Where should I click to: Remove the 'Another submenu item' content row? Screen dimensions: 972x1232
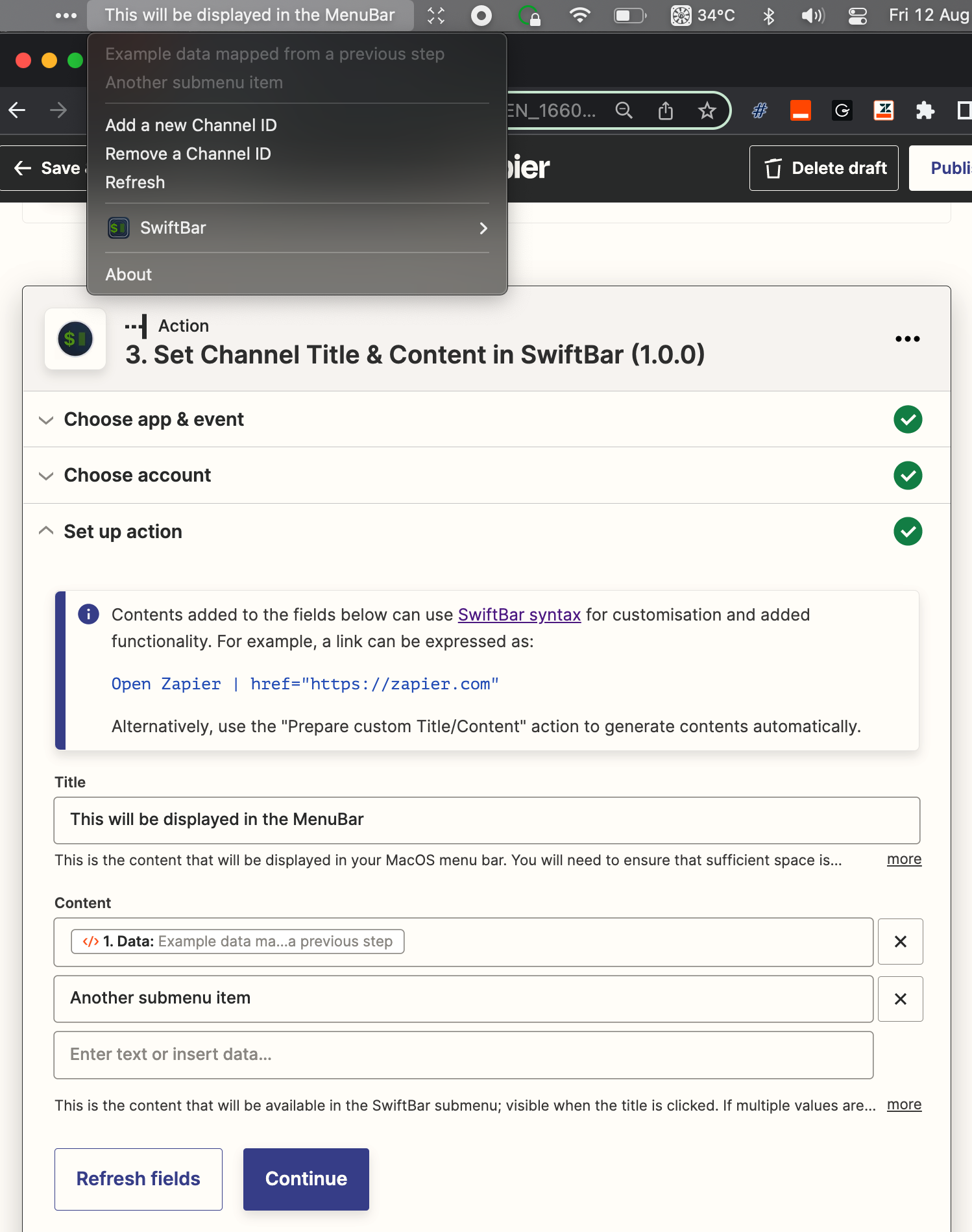(901, 999)
